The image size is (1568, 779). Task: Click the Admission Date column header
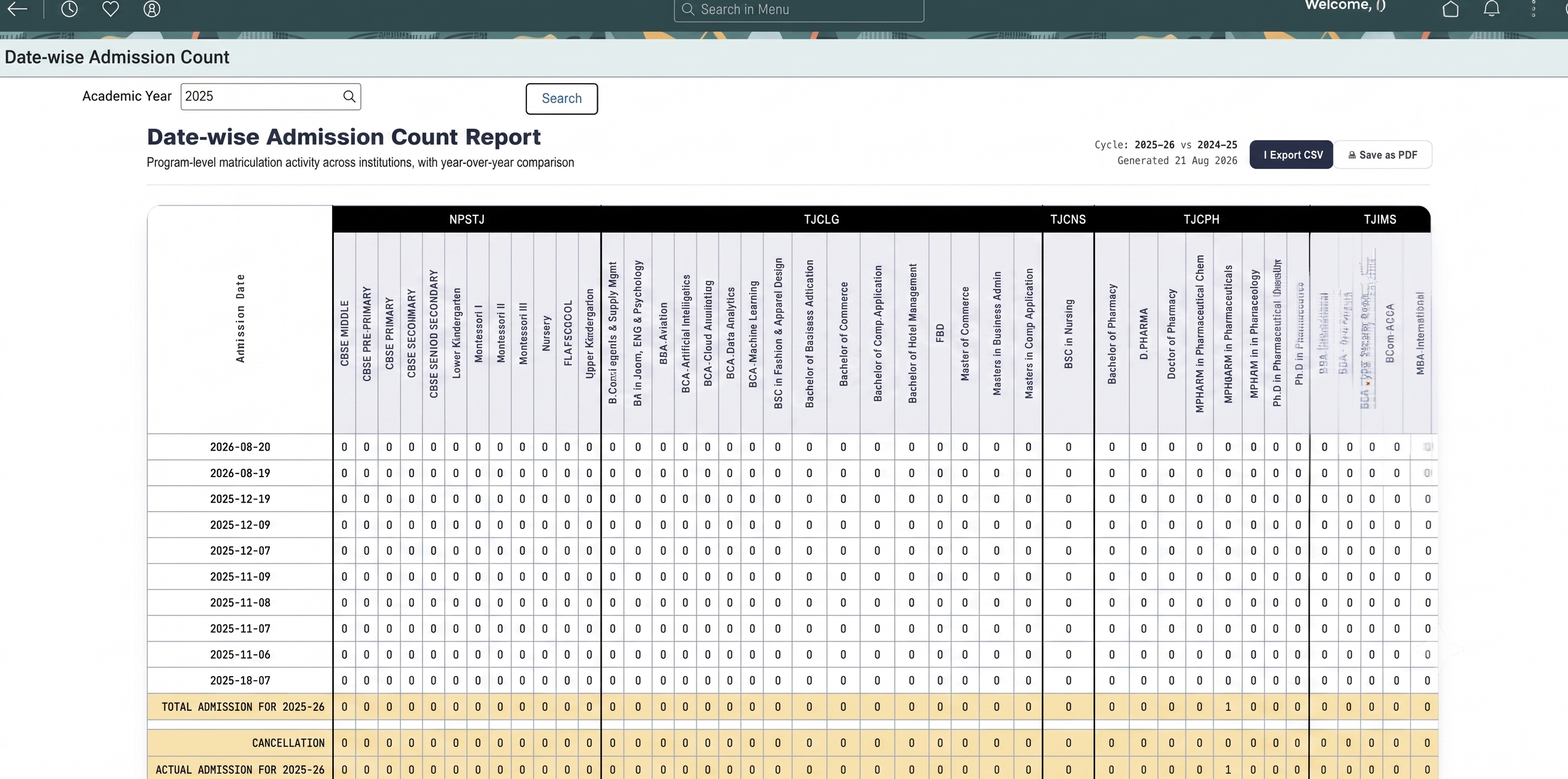[240, 319]
